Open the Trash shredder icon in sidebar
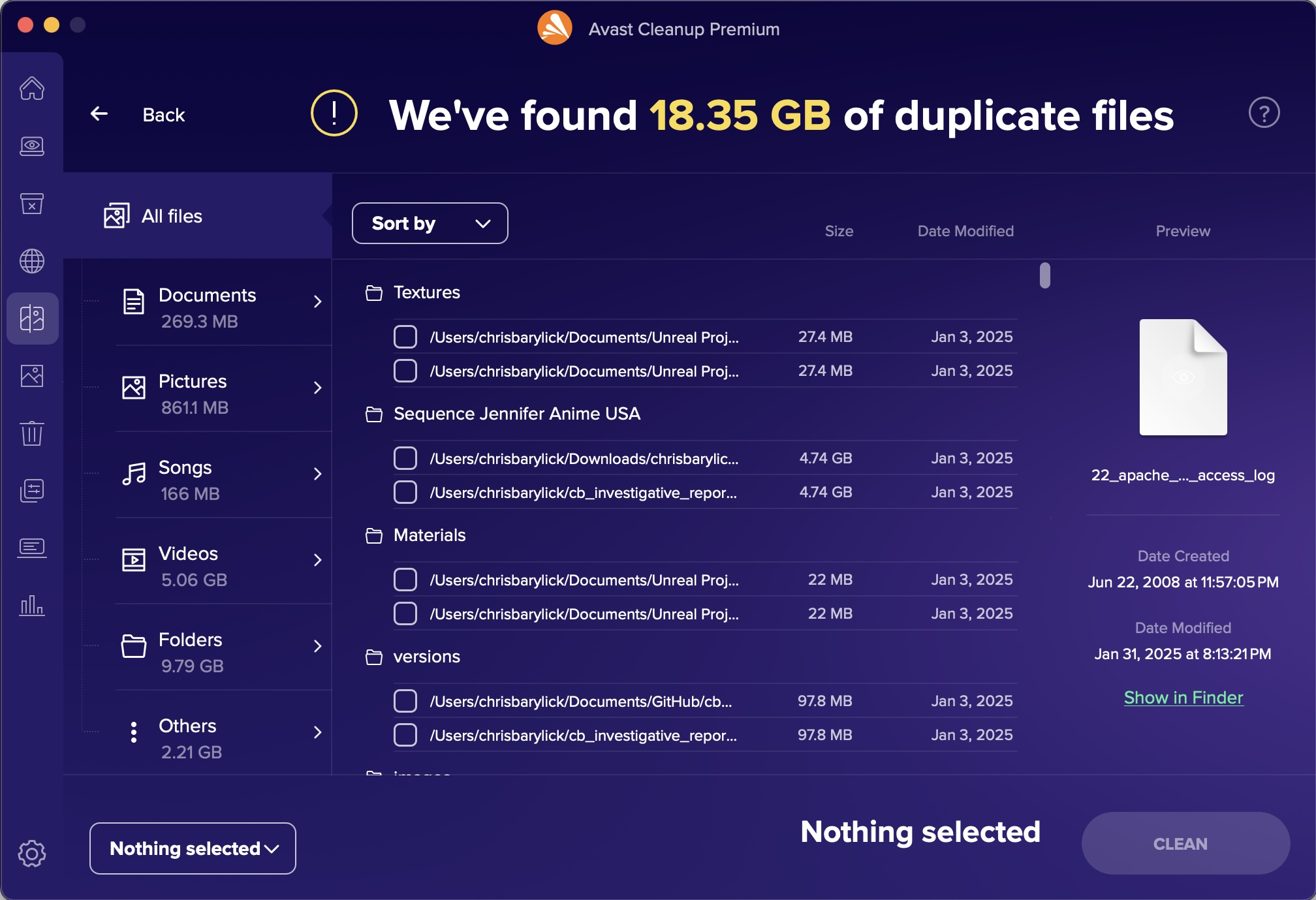This screenshot has height=900, width=1316. tap(32, 433)
